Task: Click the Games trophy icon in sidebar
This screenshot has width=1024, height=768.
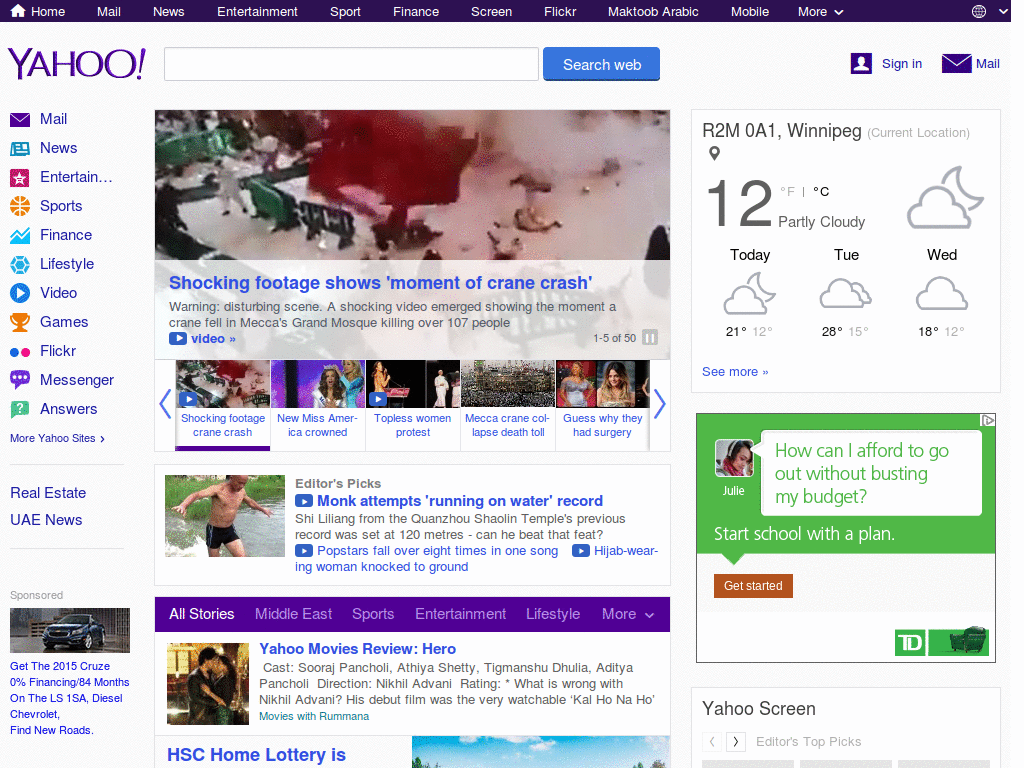Action: 20,322
